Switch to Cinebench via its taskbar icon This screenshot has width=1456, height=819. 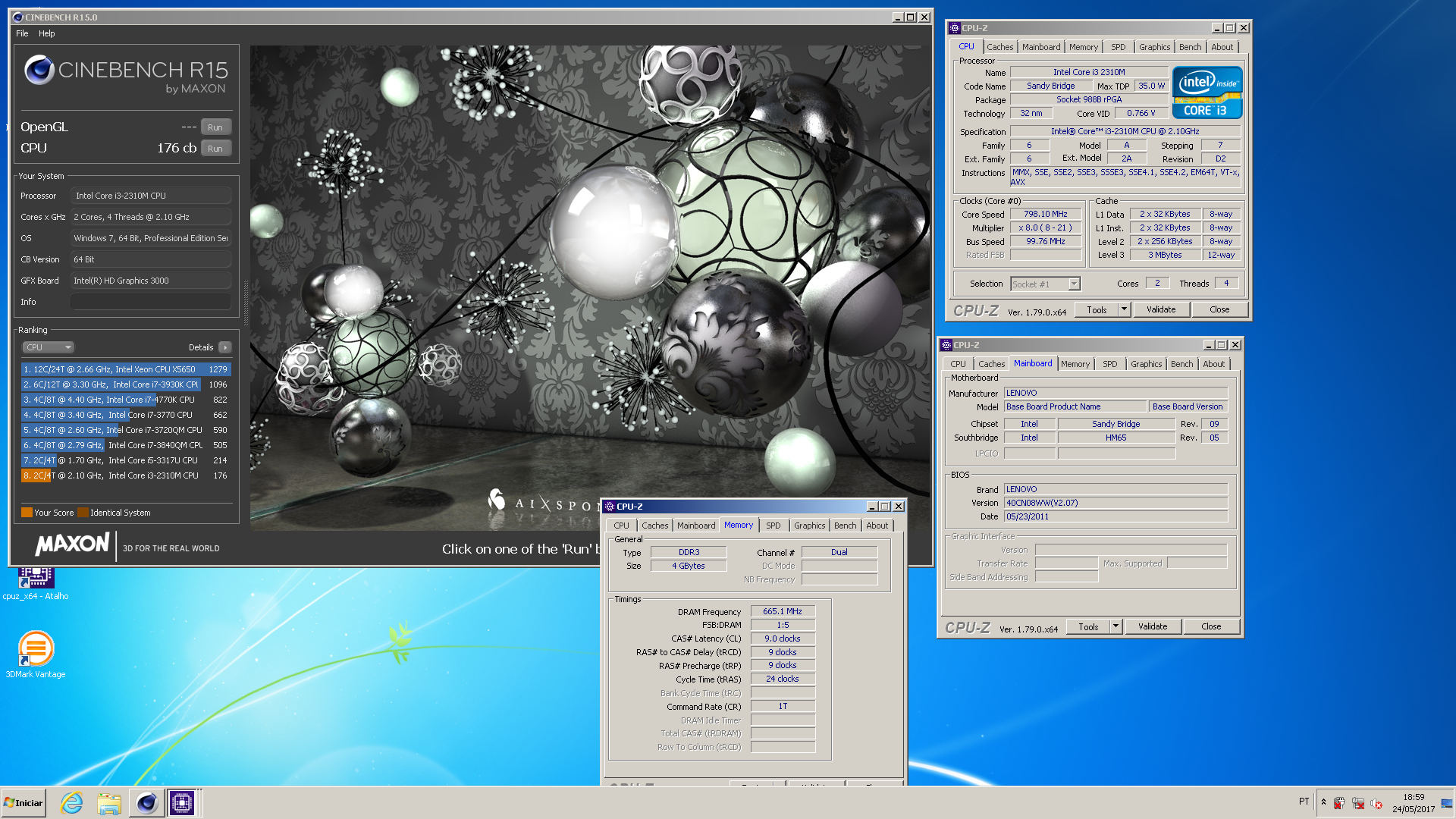(x=146, y=803)
